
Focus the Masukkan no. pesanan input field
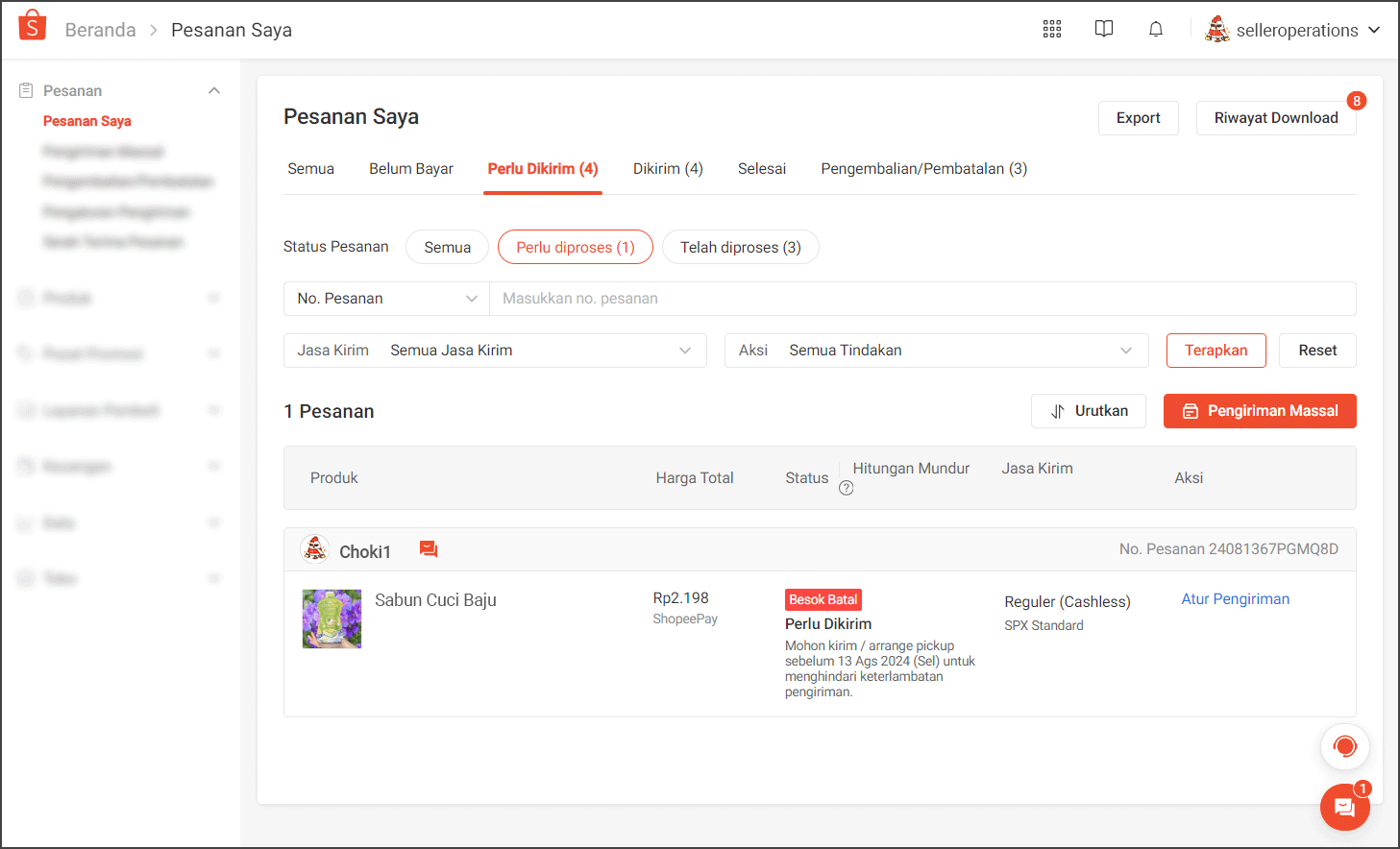pyautogui.click(x=922, y=299)
